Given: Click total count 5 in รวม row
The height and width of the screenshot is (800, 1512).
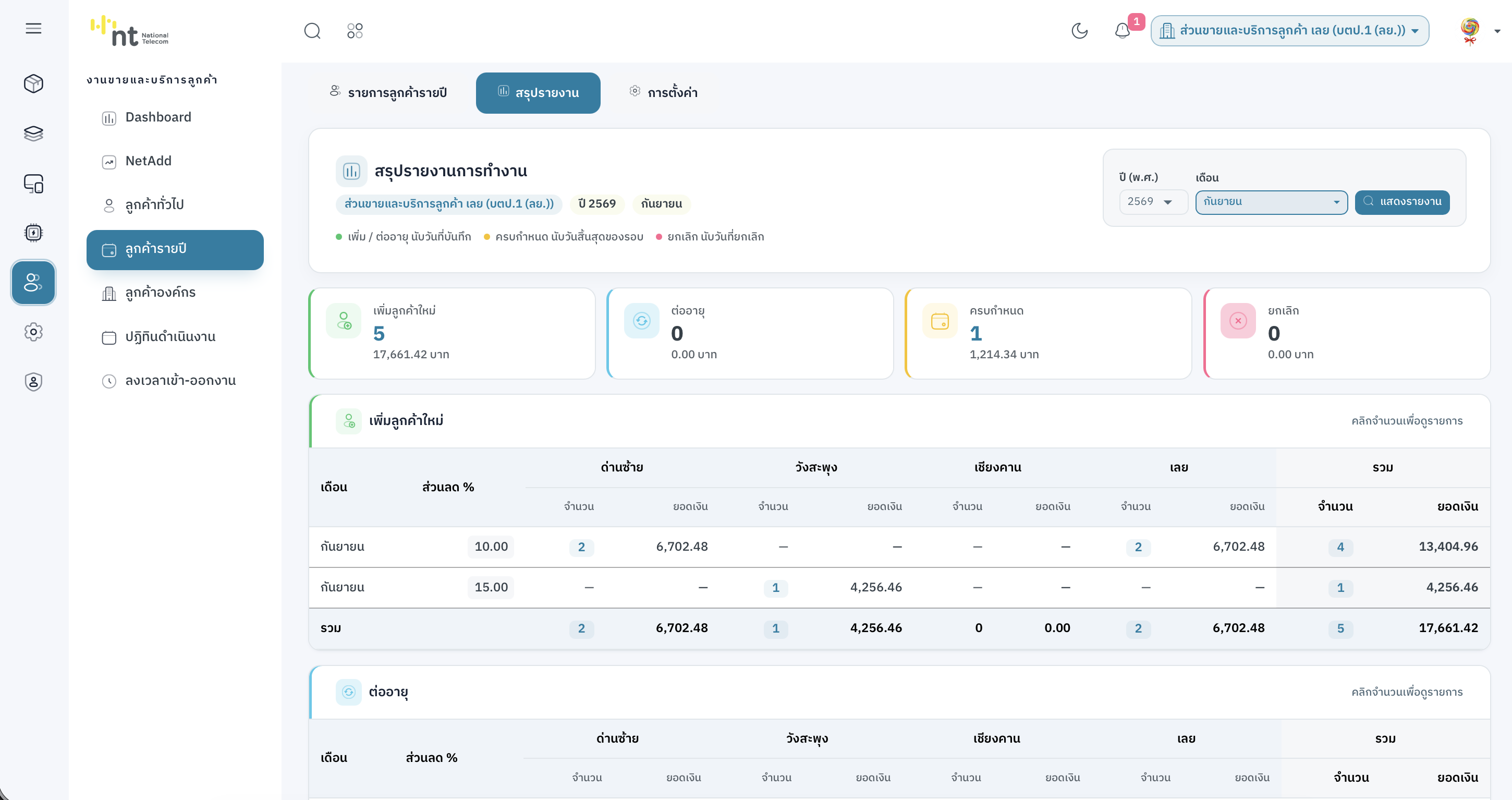Looking at the screenshot, I should click(1340, 628).
